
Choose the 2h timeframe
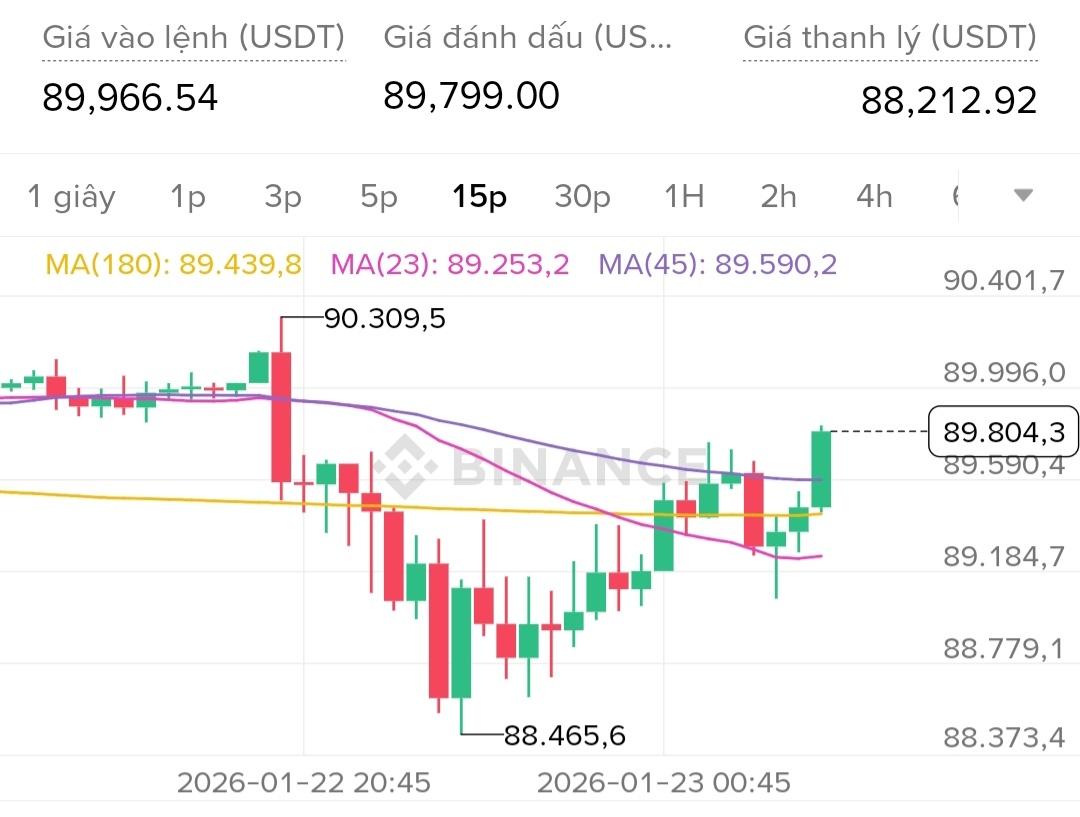tap(778, 197)
